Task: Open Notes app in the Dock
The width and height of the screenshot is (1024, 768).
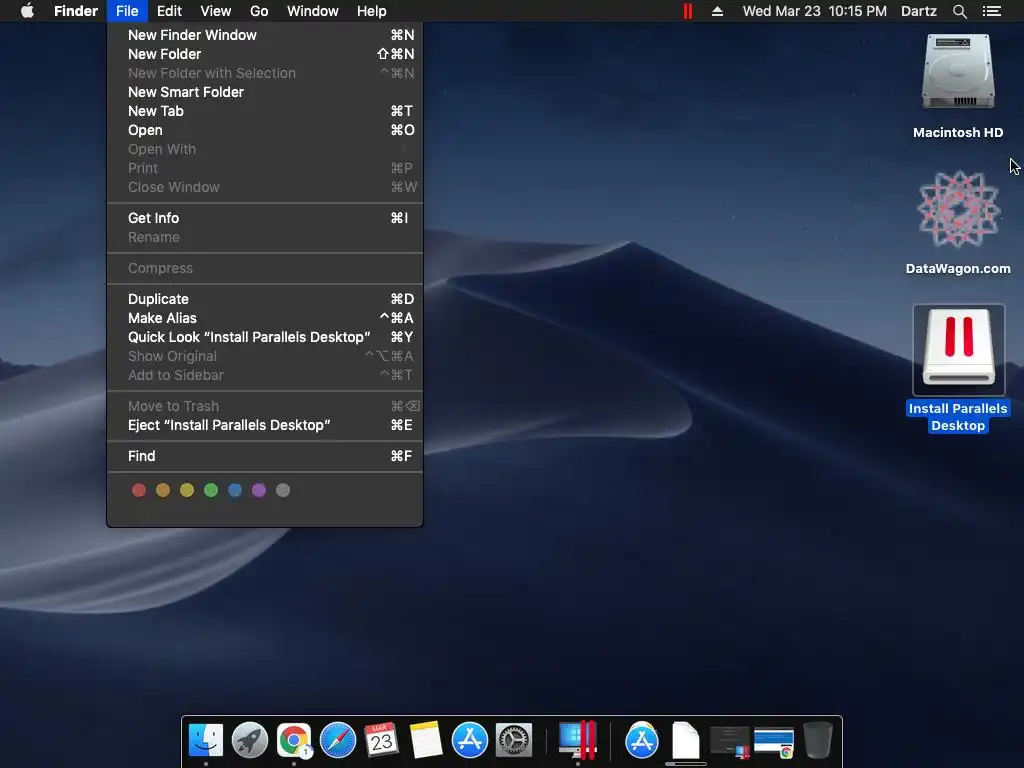Action: click(x=426, y=741)
